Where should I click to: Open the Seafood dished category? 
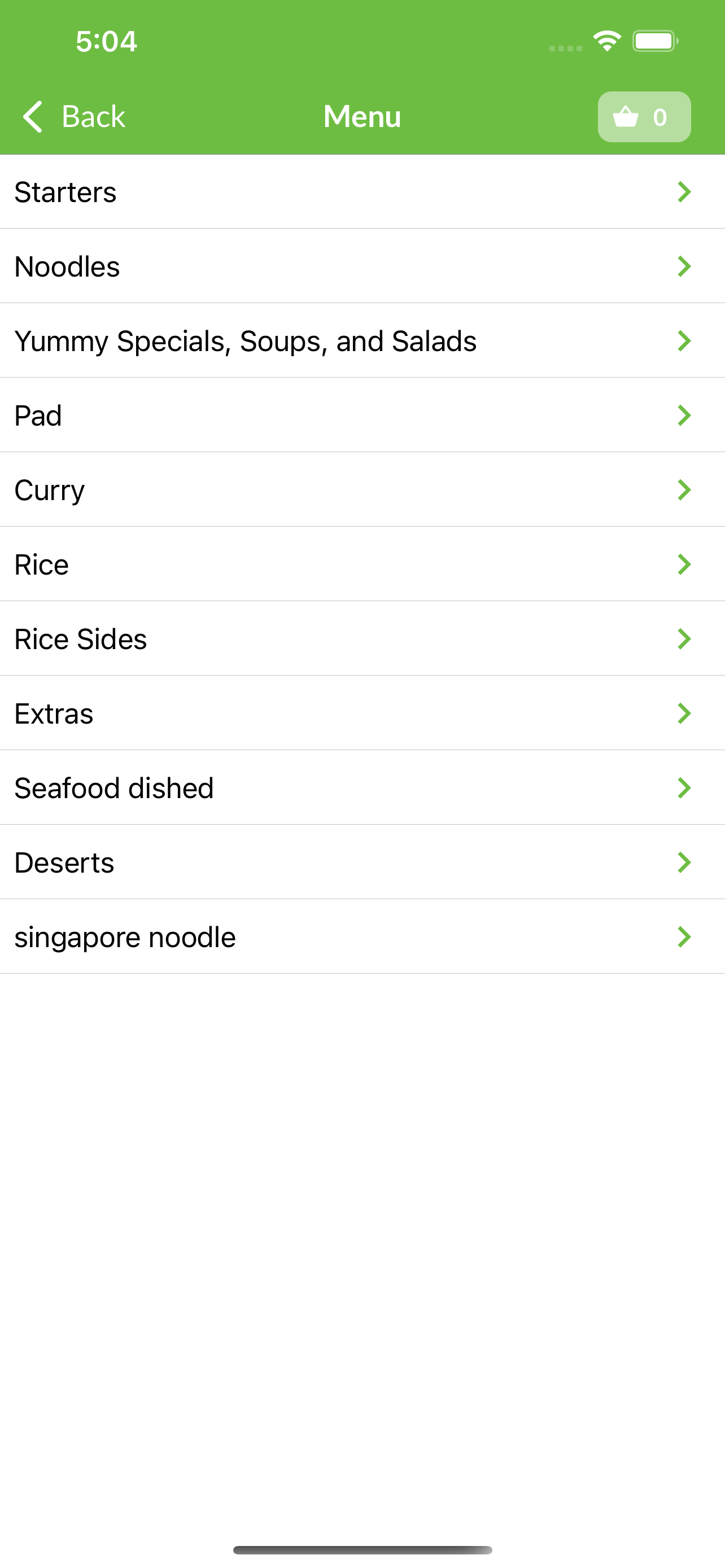tap(362, 787)
